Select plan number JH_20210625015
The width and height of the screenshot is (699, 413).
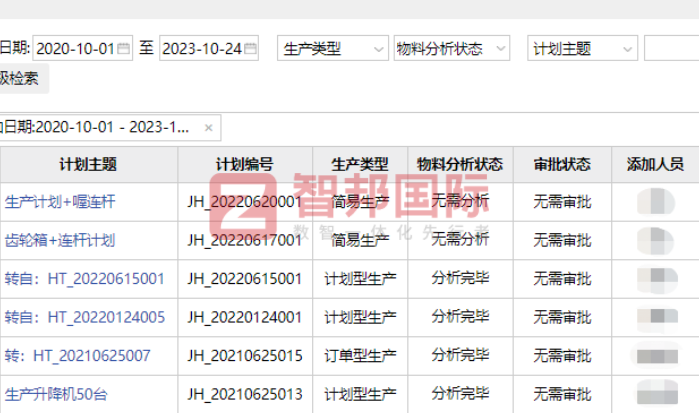coord(245,355)
